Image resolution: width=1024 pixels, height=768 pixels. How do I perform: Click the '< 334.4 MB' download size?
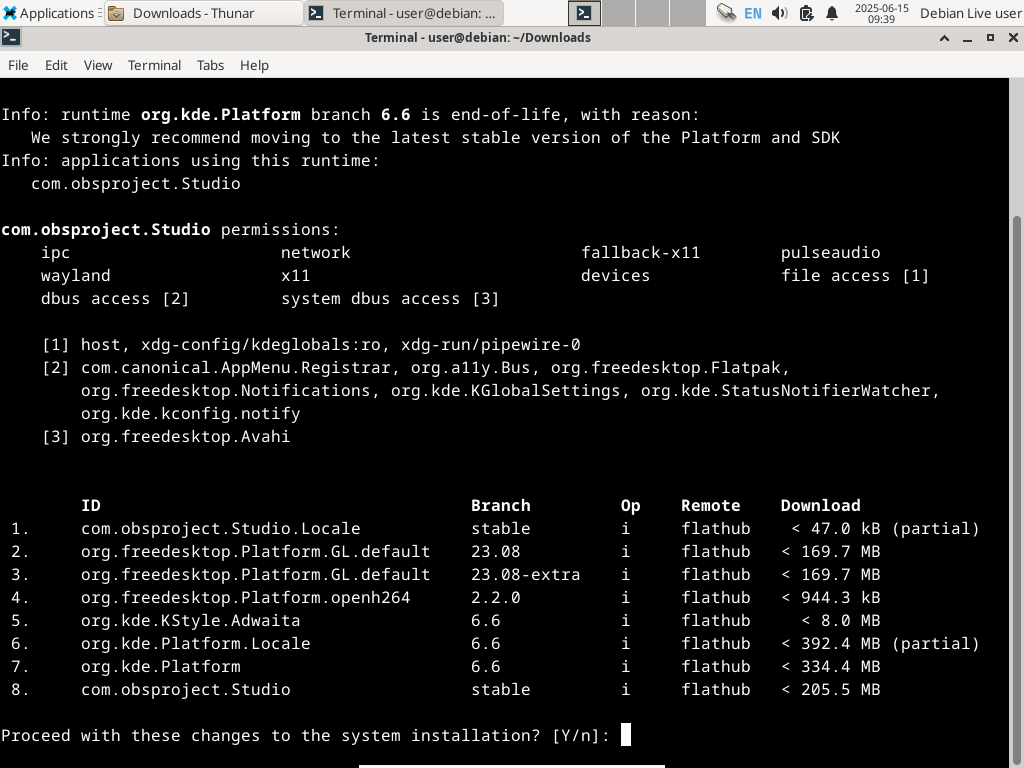pos(831,667)
